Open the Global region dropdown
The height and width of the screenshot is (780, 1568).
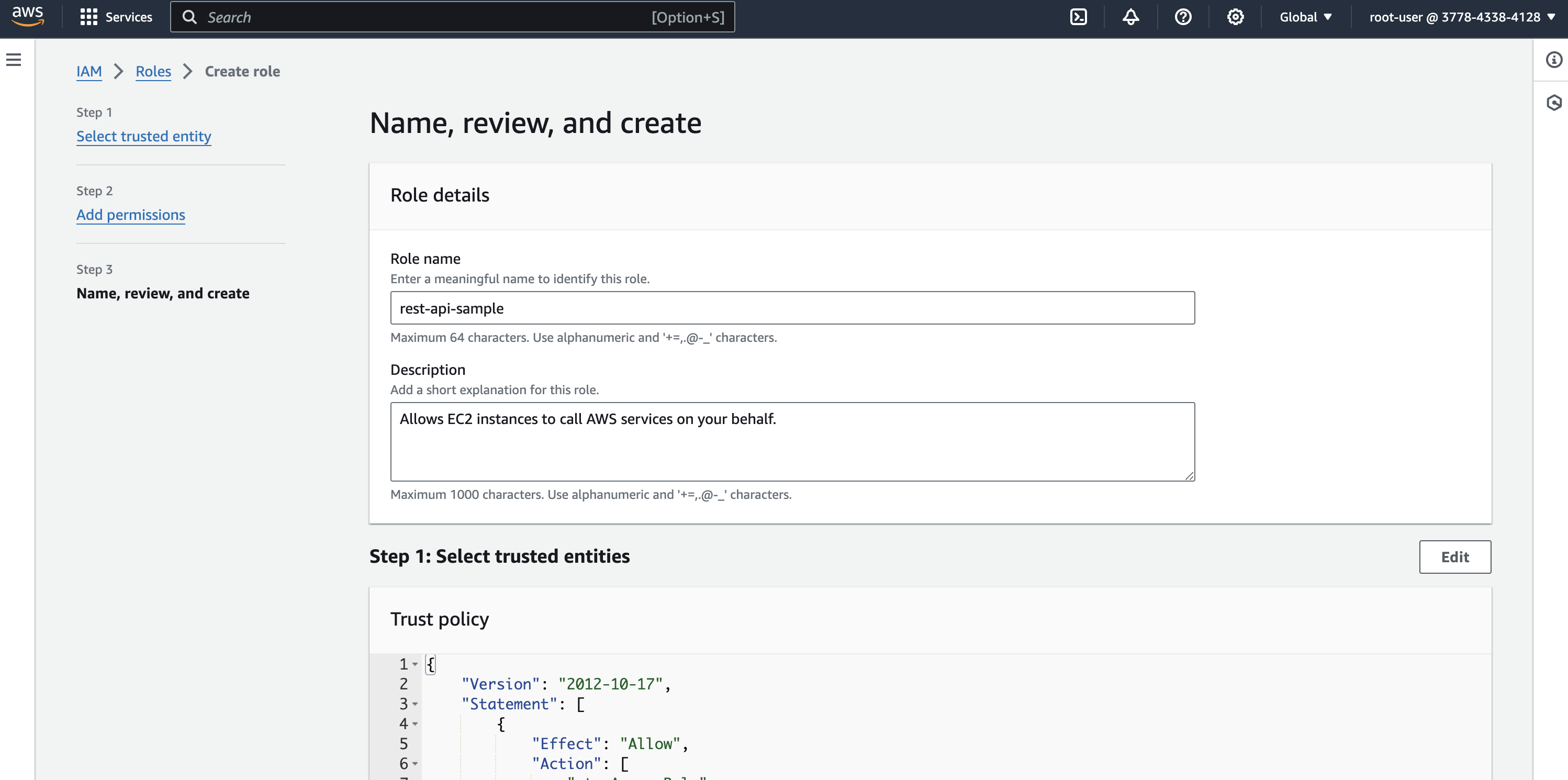[1305, 17]
